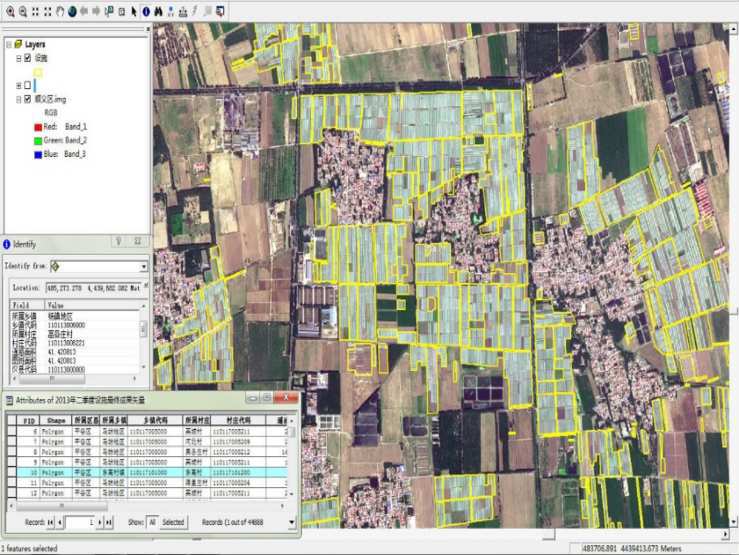This screenshot has width=739, height=555.
Task: Click '1 features selected' status text
Action: pos(29,549)
